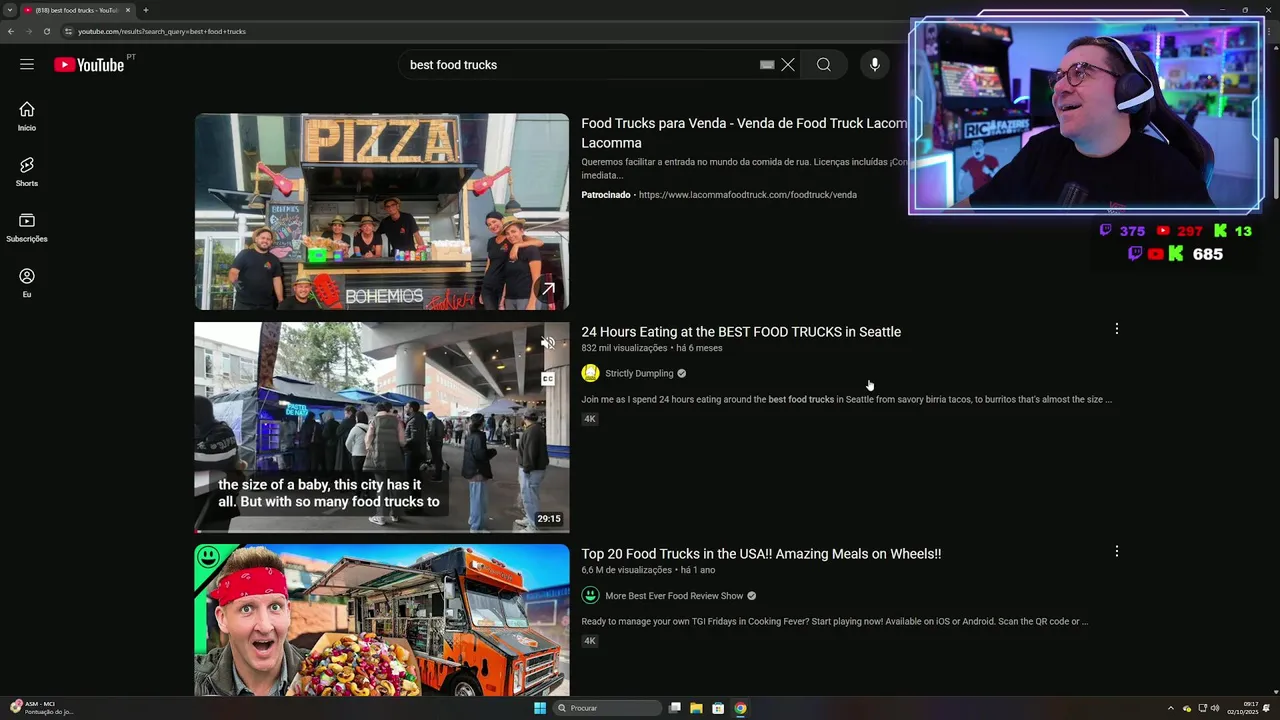The image size is (1280, 720).
Task: Click the 6,6 M de visualizações text
Action: [626, 570]
